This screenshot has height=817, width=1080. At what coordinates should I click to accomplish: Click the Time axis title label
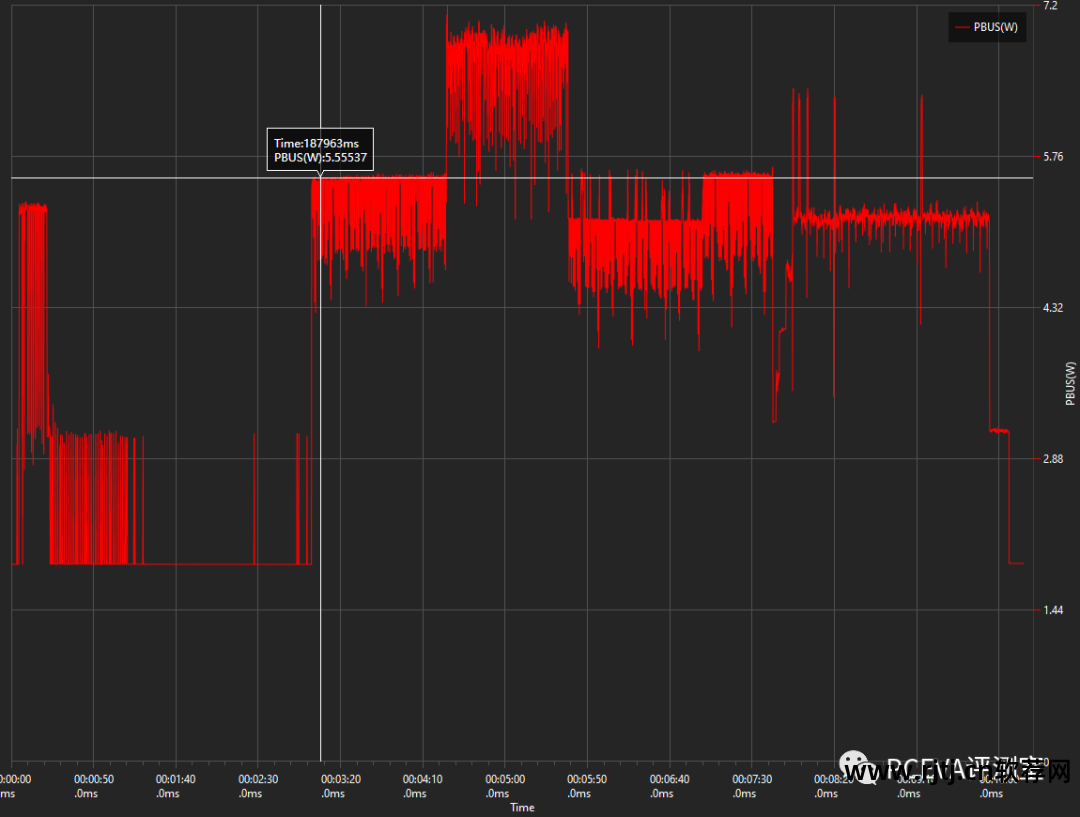[521, 807]
